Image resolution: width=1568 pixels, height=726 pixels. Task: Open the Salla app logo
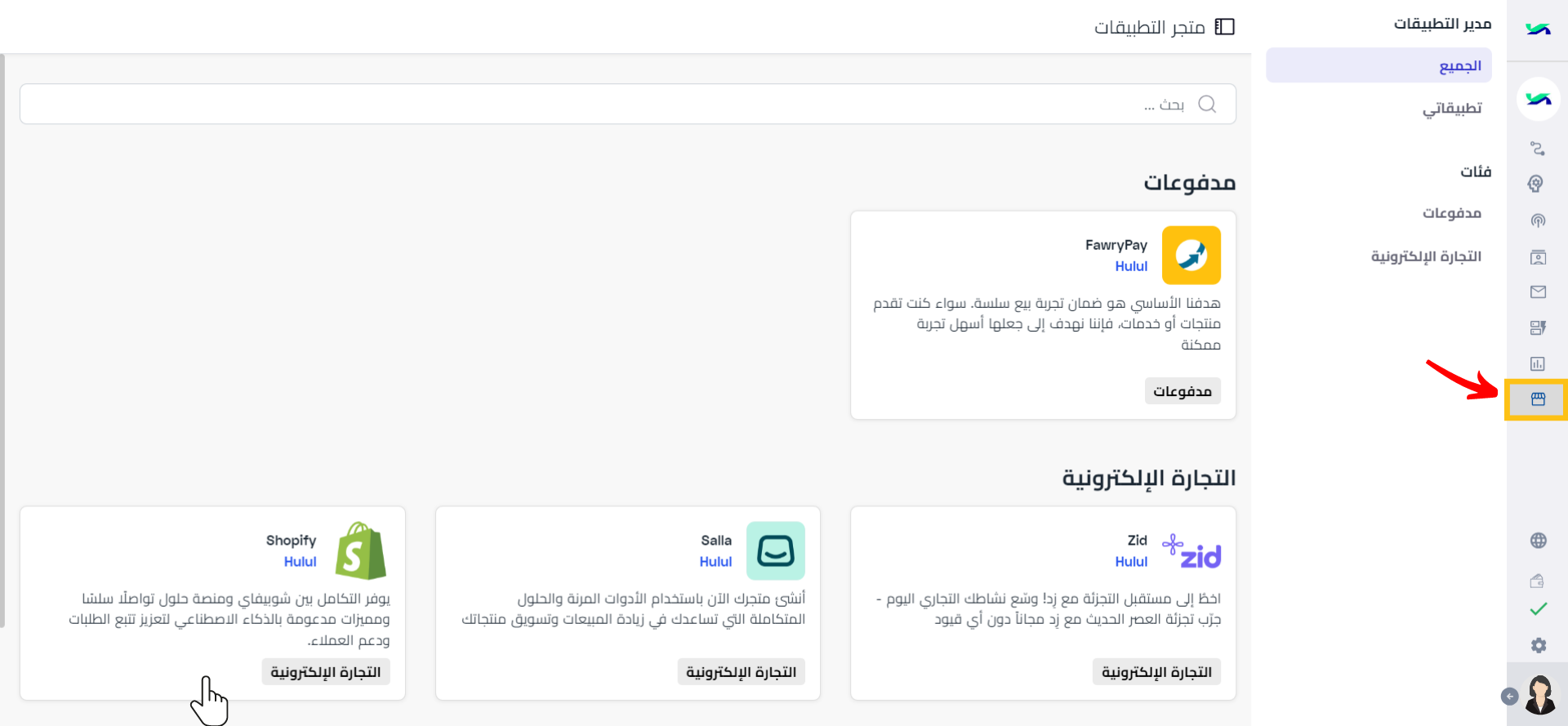[x=776, y=551]
